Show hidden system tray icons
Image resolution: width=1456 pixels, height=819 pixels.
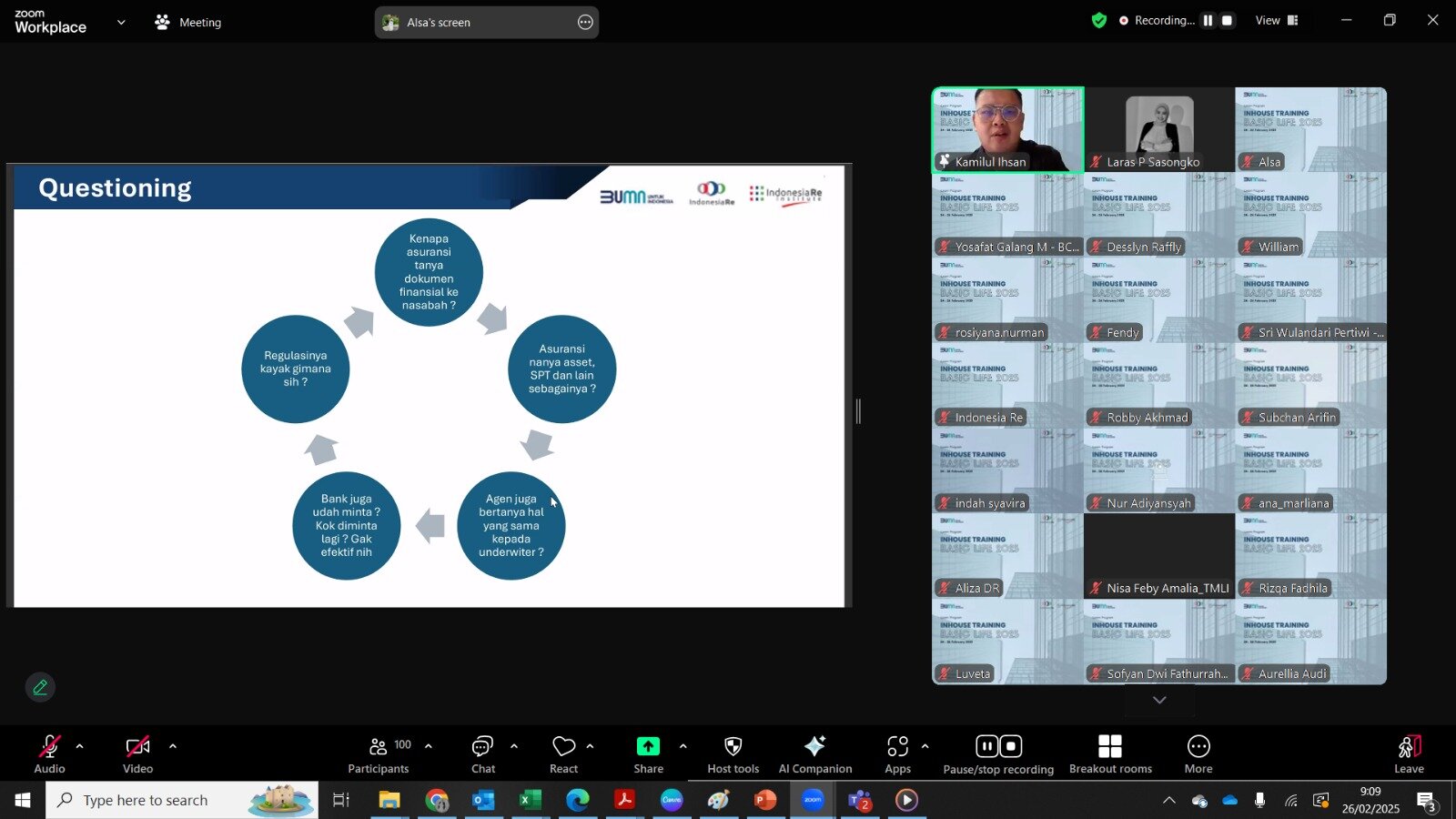click(x=1169, y=800)
